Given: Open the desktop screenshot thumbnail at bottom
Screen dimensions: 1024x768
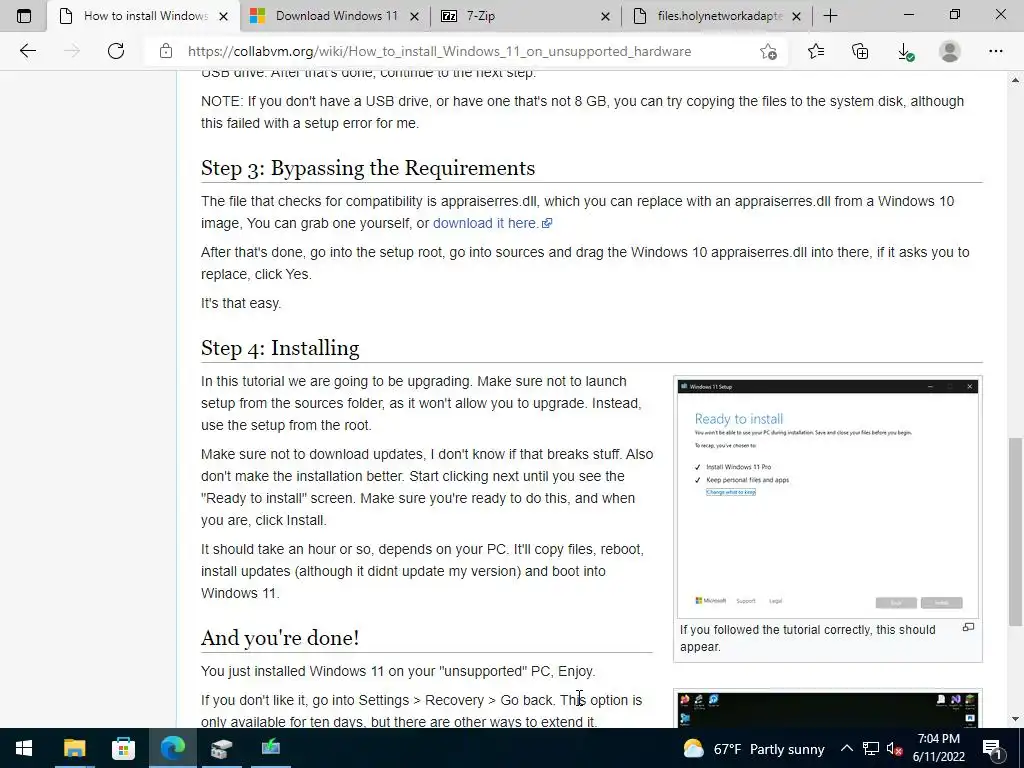Looking at the screenshot, I should tap(827, 710).
